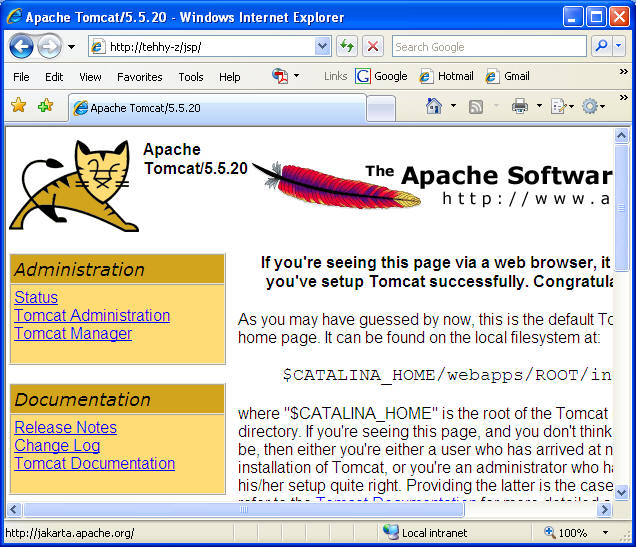The width and height of the screenshot is (636, 547).
Task: Open the Google link in Links bar
Action: click(381, 76)
